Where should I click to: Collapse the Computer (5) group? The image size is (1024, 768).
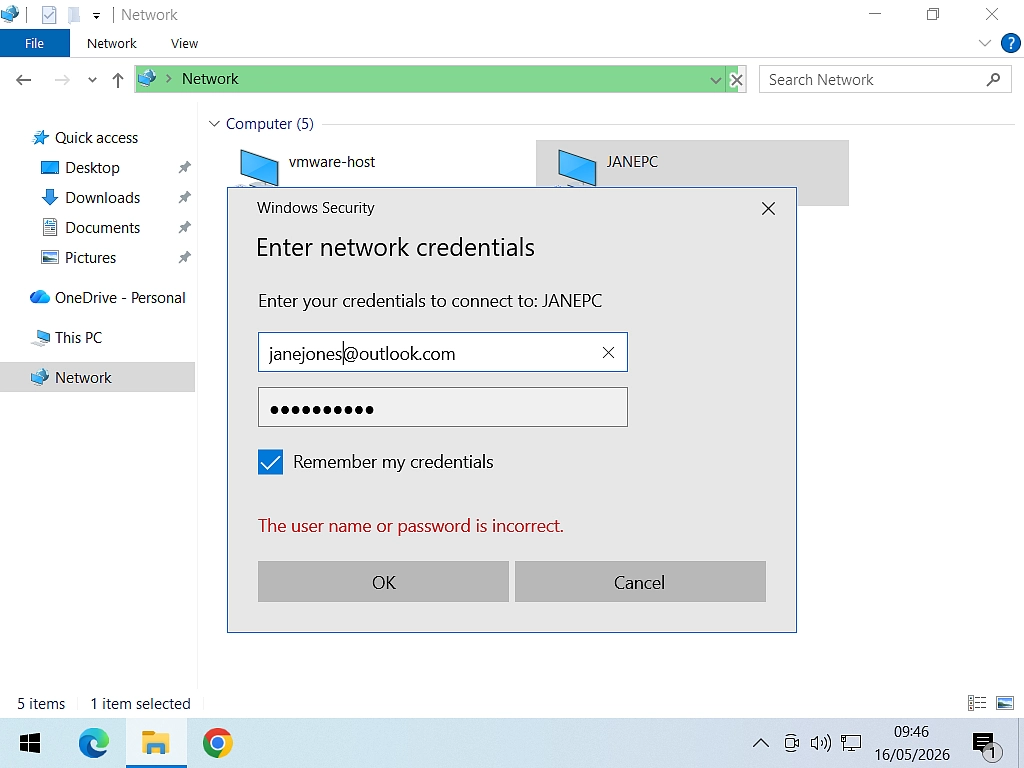tap(214, 123)
